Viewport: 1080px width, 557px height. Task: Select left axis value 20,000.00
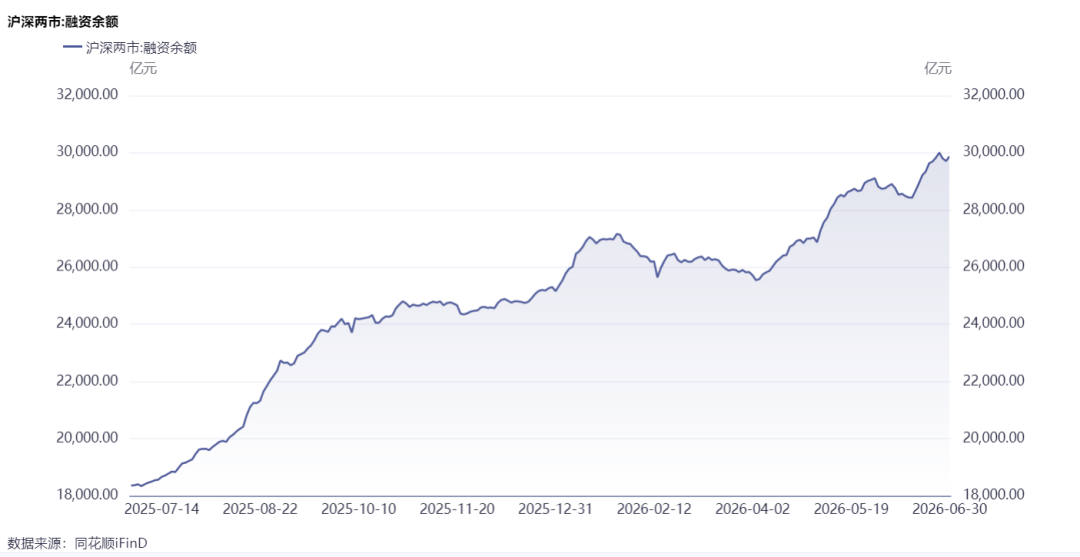pyautogui.click(x=87, y=438)
